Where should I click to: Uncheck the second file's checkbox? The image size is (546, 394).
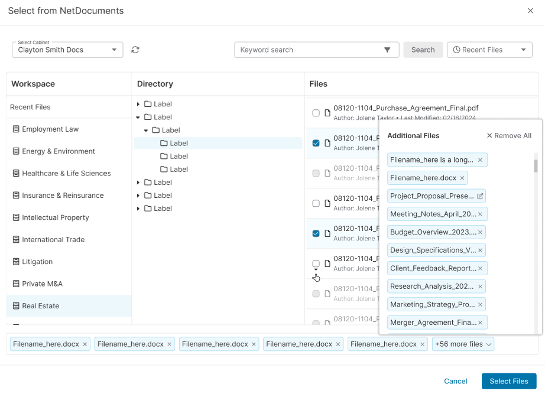pos(316,143)
